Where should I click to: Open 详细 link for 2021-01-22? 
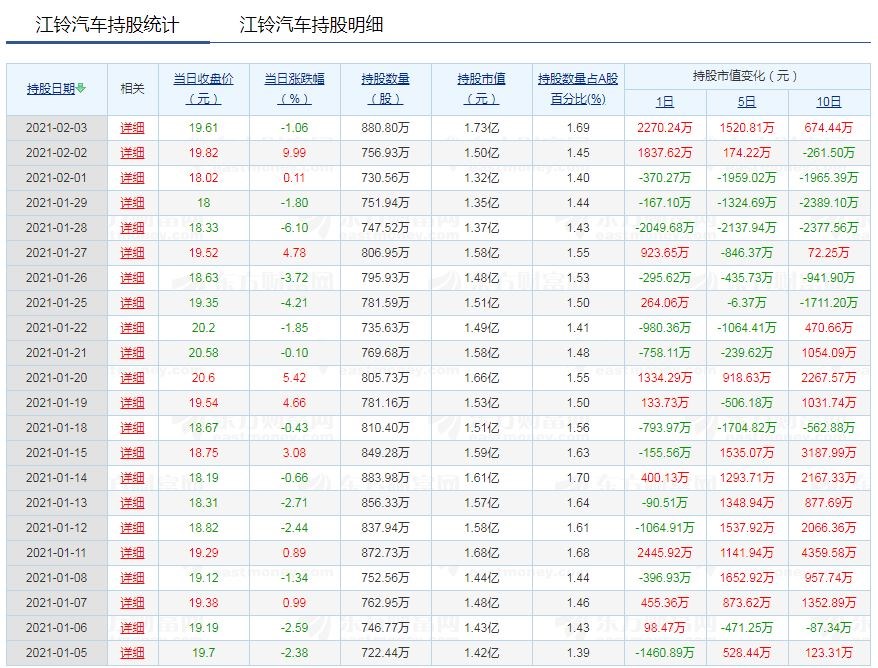click(x=132, y=328)
